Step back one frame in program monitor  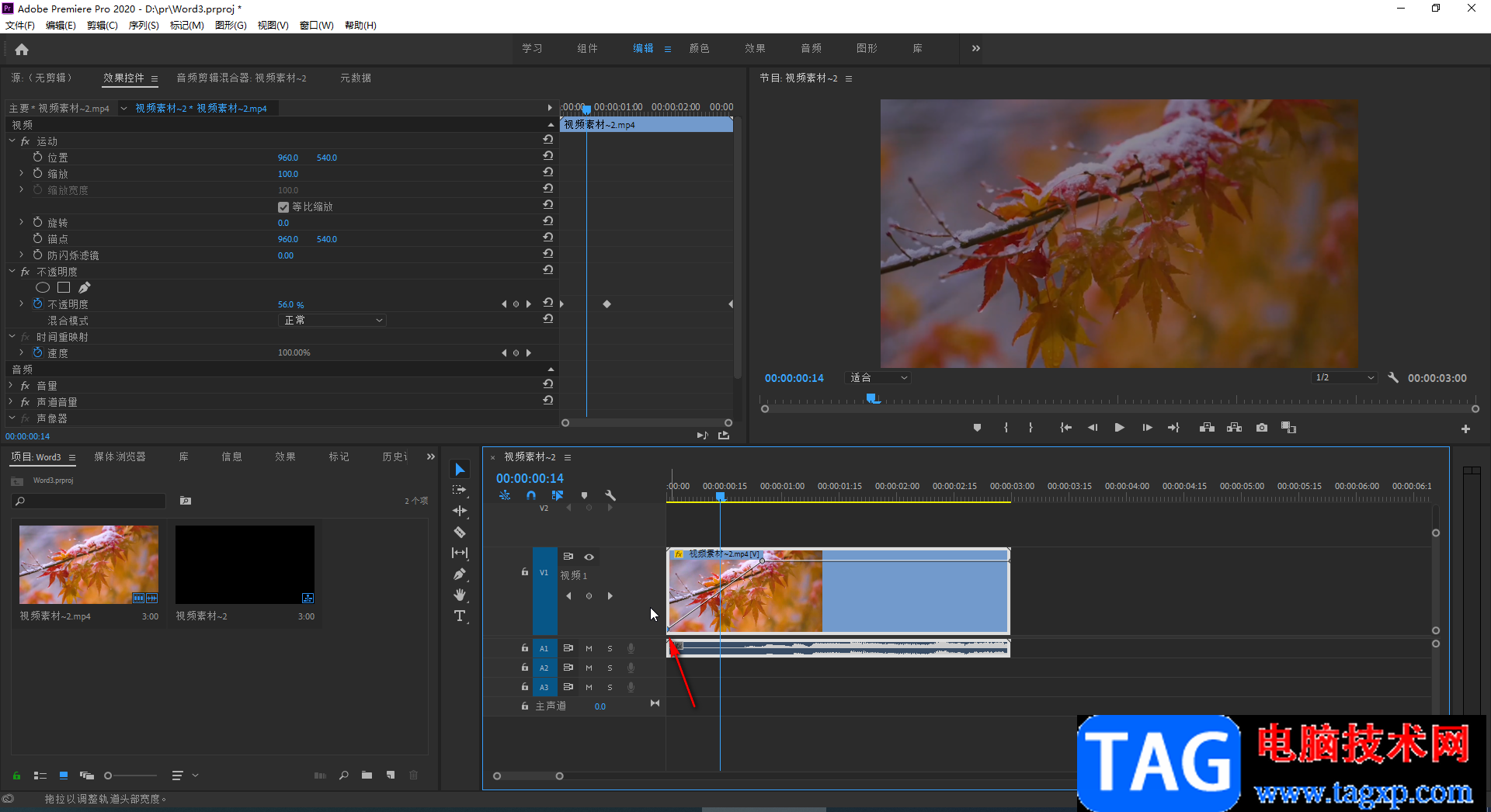1093,428
